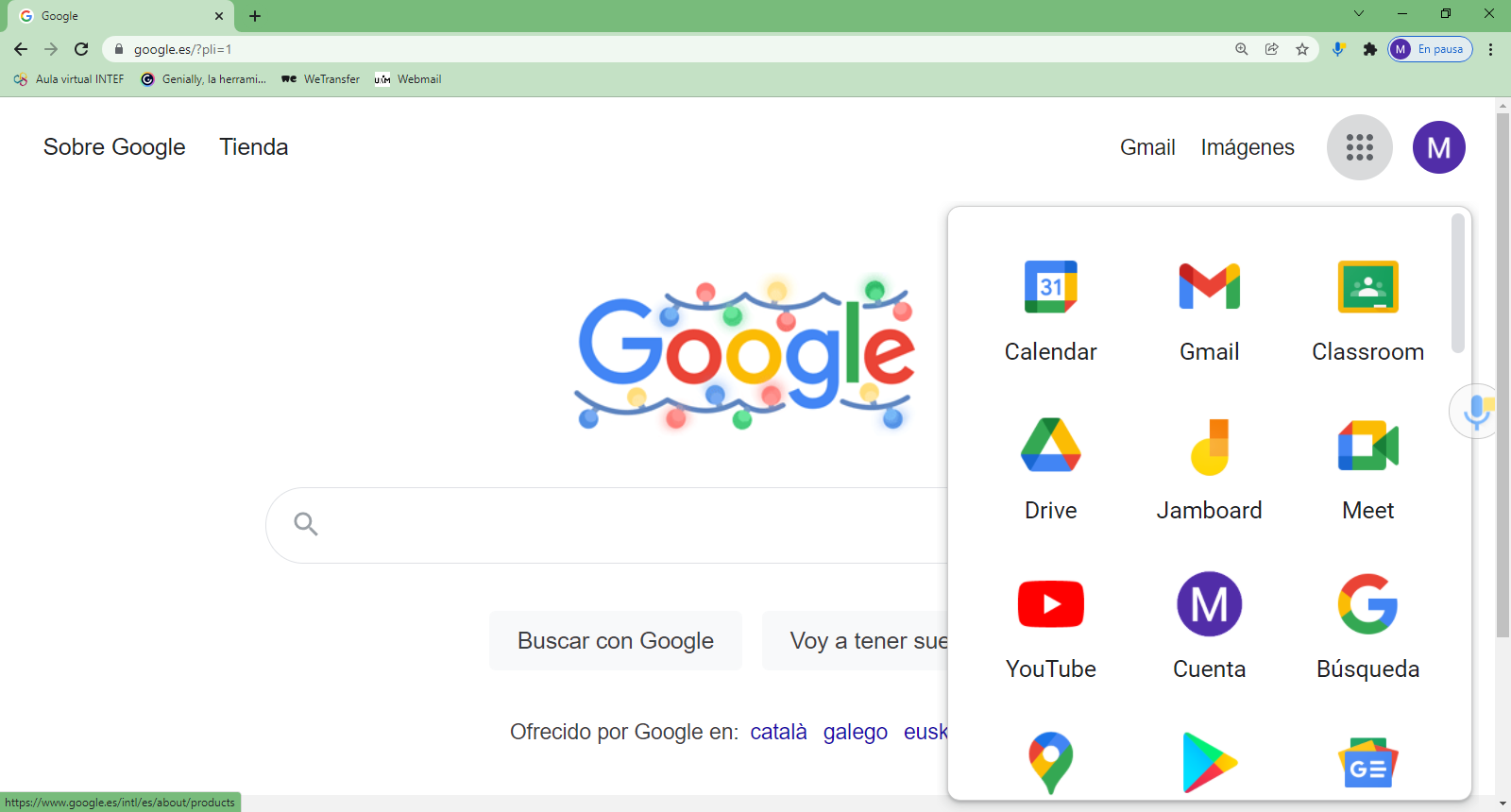Close the Google tab

(219, 16)
